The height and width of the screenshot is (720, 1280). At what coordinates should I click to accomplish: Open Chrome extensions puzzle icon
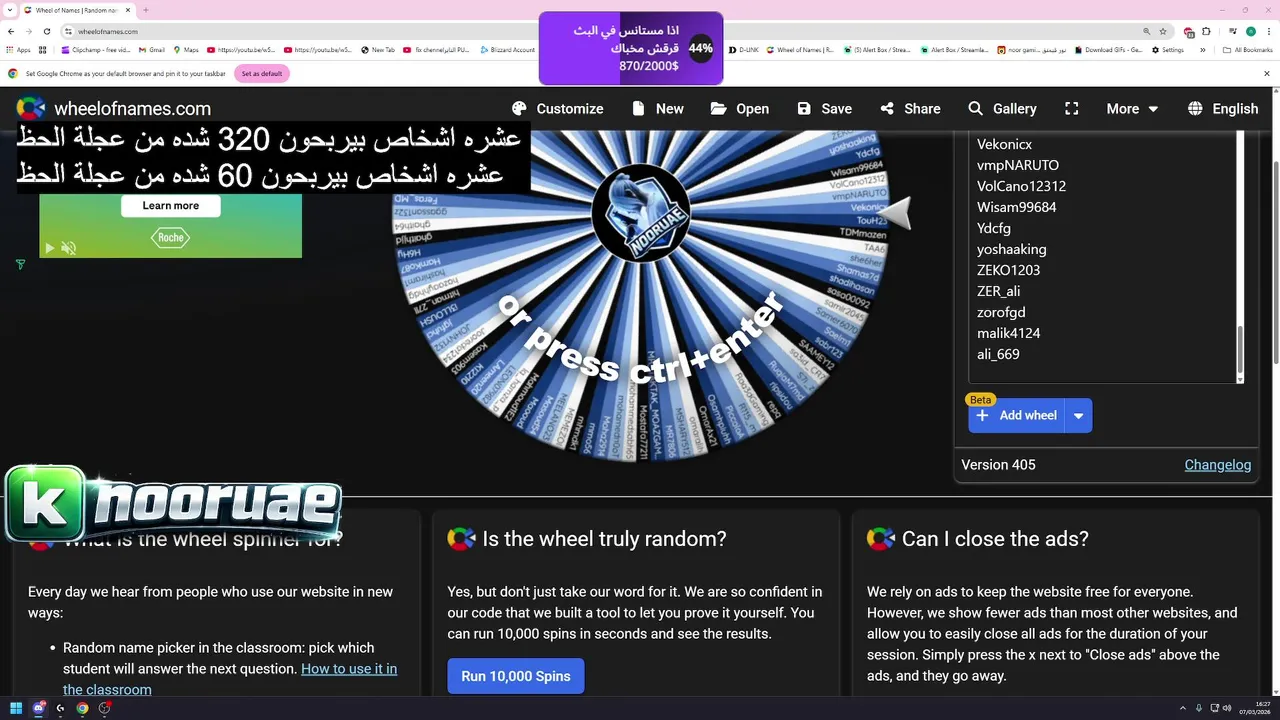pos(1204,32)
